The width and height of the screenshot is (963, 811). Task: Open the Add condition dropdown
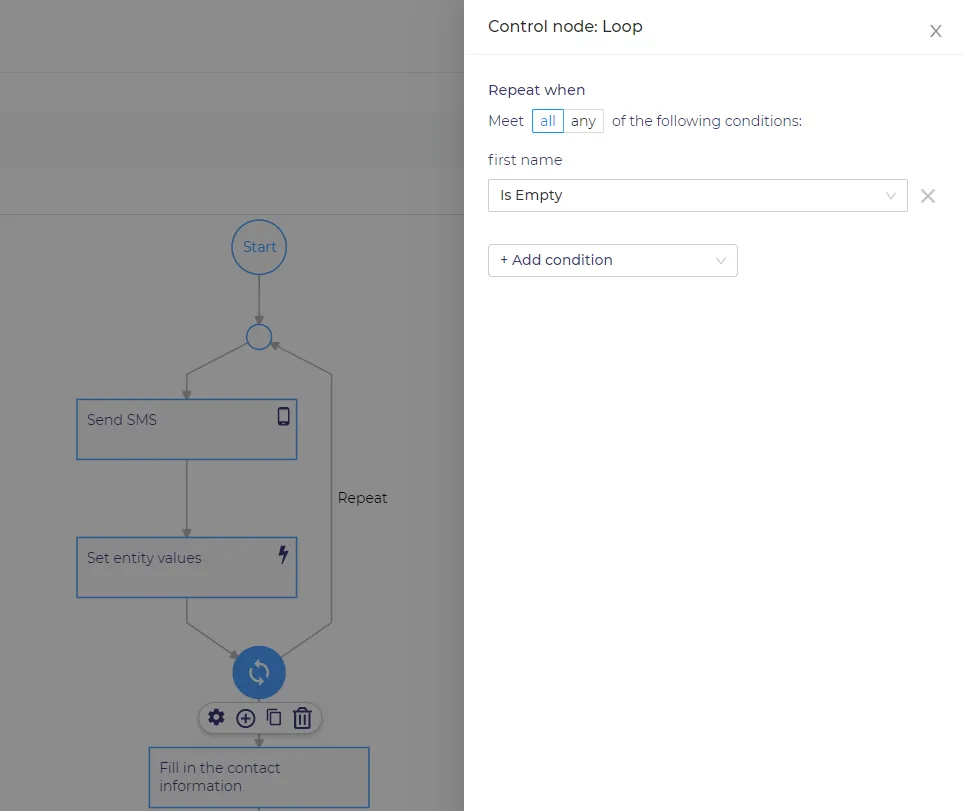coord(613,260)
